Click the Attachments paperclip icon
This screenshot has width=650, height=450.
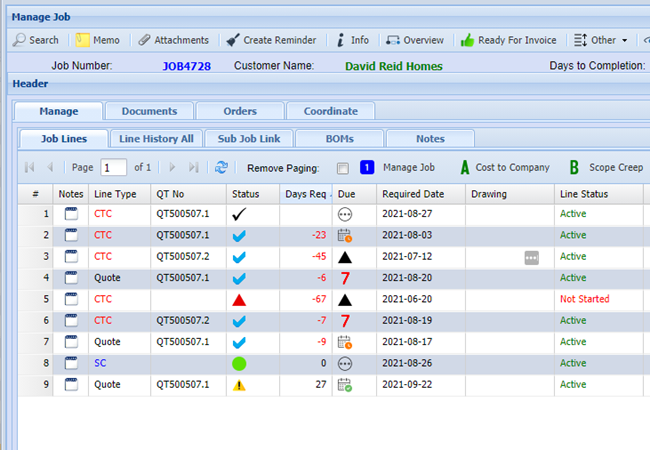click(144, 40)
